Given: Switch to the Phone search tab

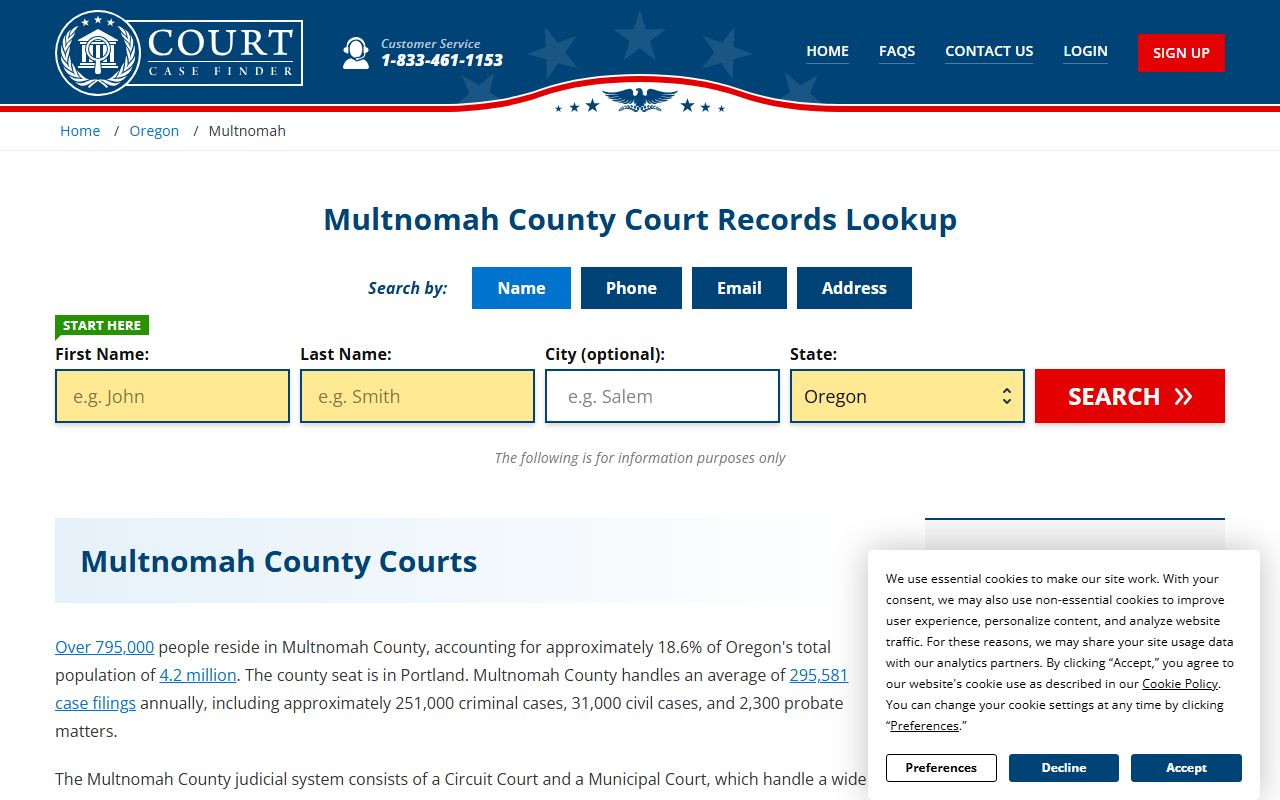Looking at the screenshot, I should pos(631,288).
